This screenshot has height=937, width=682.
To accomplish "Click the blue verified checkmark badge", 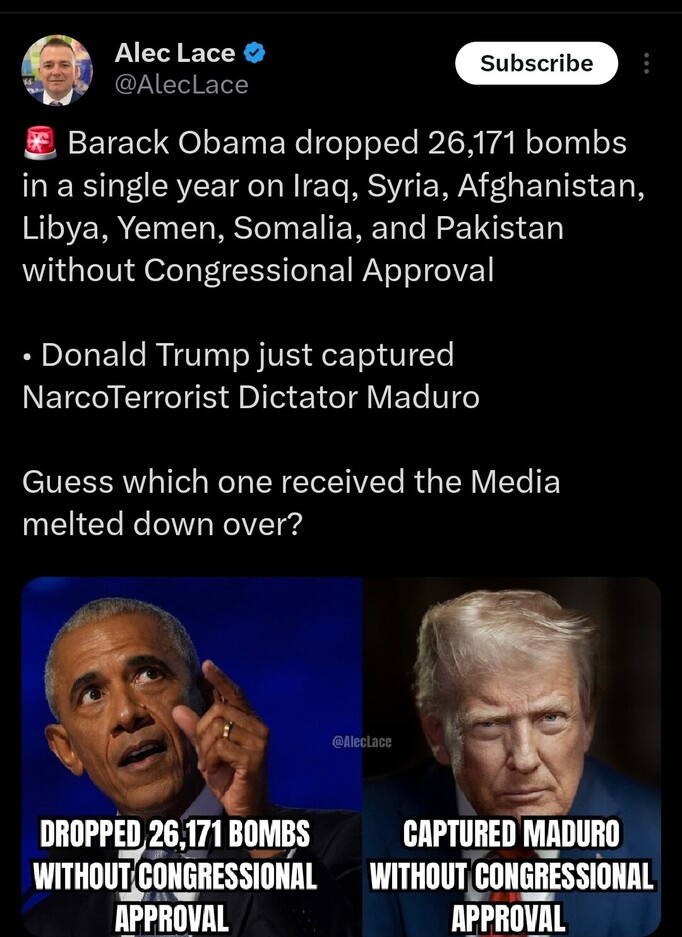I will (x=254, y=53).
